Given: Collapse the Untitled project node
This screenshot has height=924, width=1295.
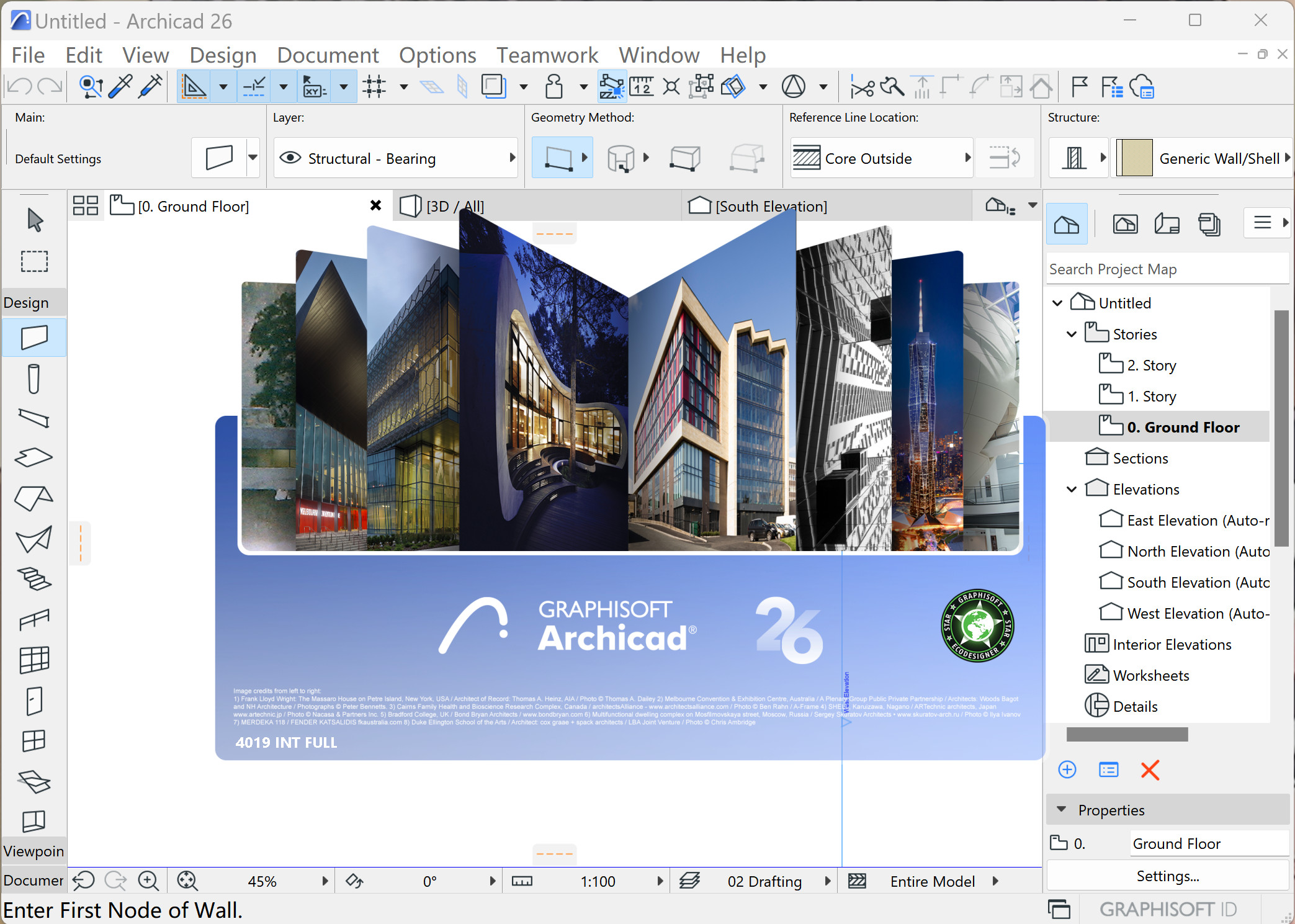Looking at the screenshot, I should [1057, 303].
